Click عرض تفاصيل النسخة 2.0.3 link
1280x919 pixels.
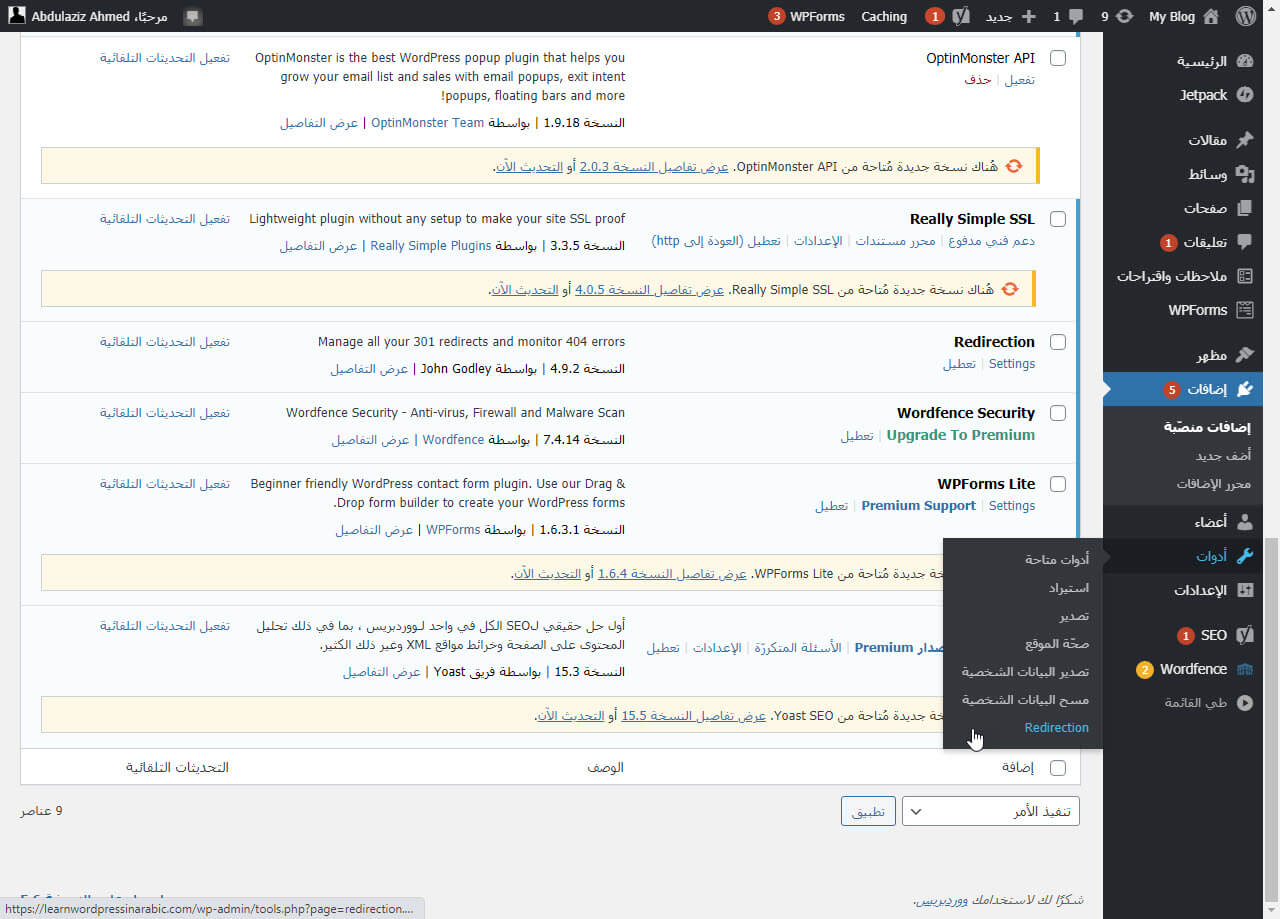pyautogui.click(x=654, y=166)
